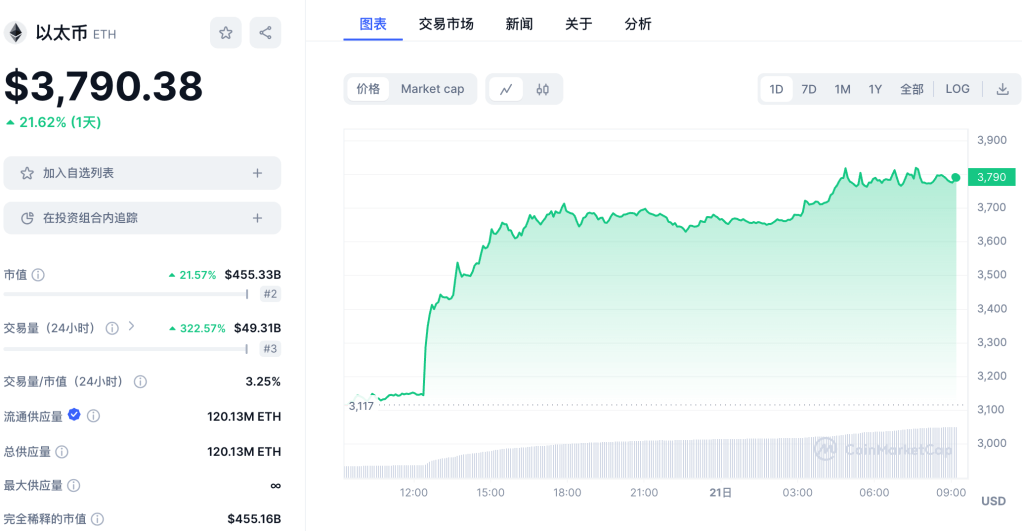Click the green current price marker on chart

pos(956,177)
